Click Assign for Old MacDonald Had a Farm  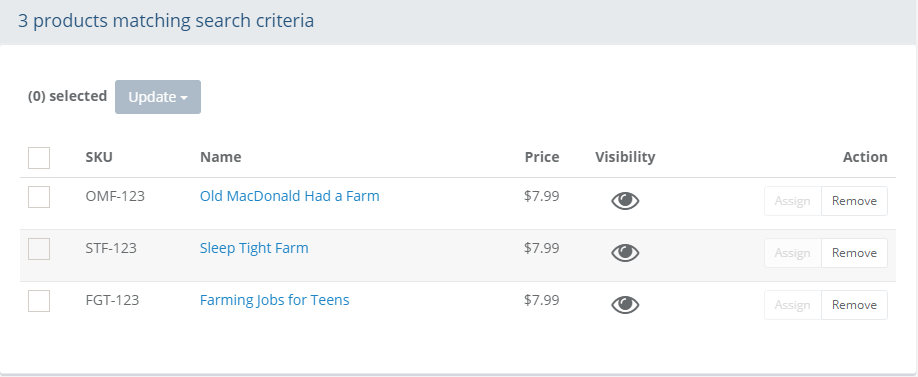793,201
